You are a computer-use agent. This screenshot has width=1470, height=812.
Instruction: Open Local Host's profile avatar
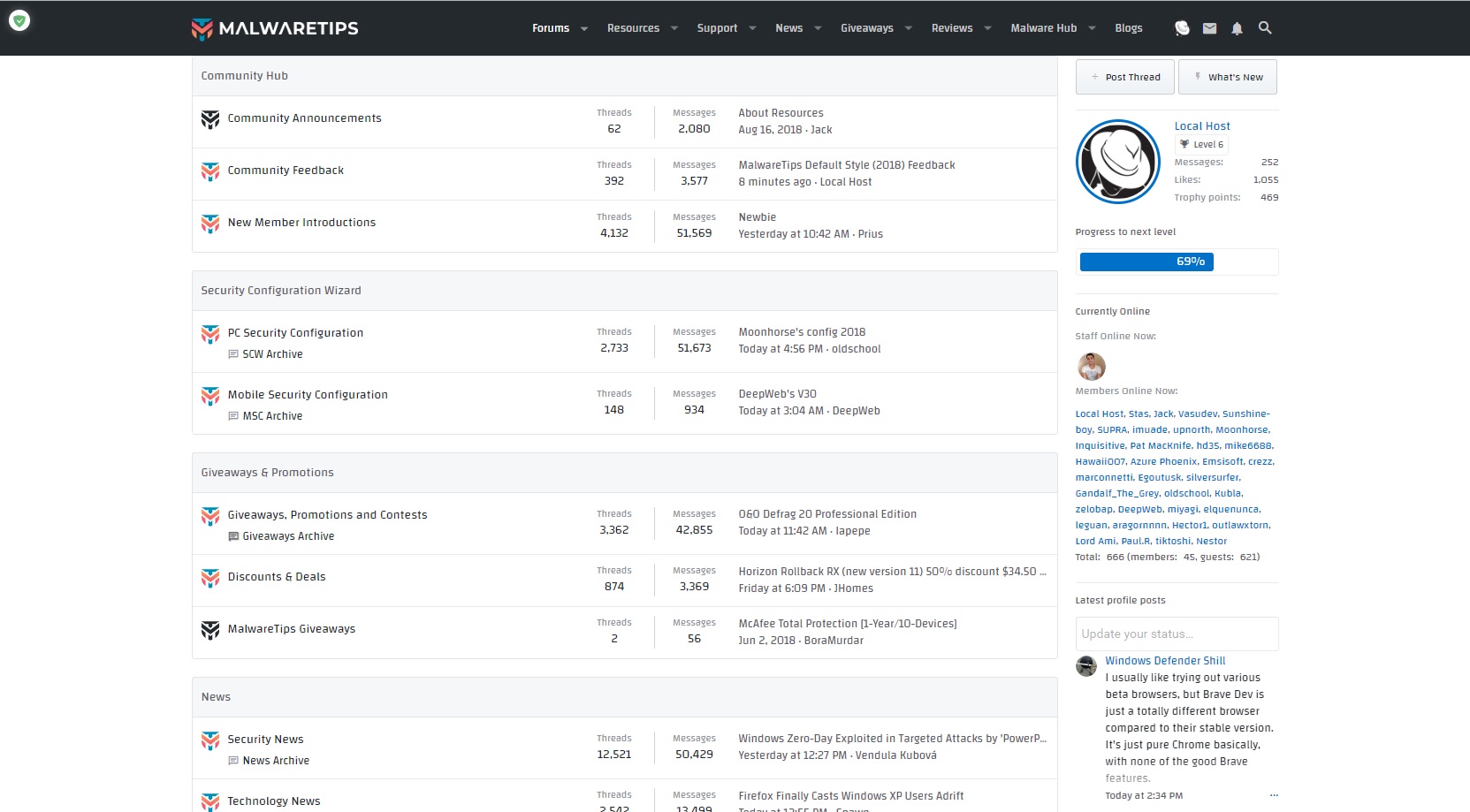pos(1118,162)
